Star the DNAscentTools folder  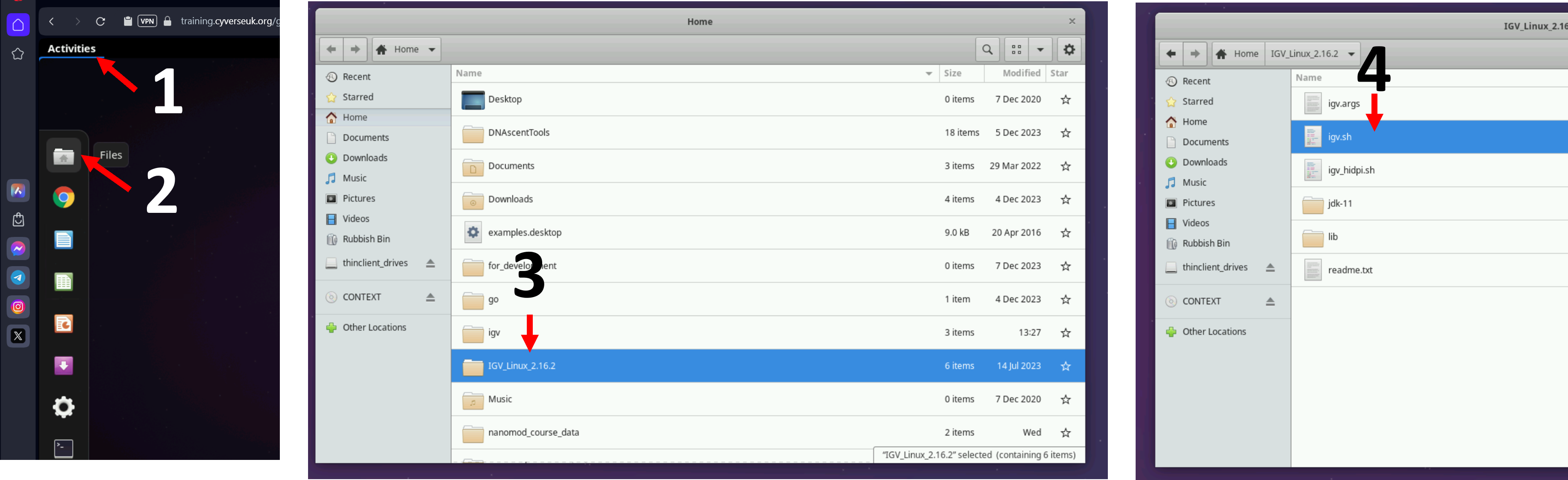pos(1065,133)
